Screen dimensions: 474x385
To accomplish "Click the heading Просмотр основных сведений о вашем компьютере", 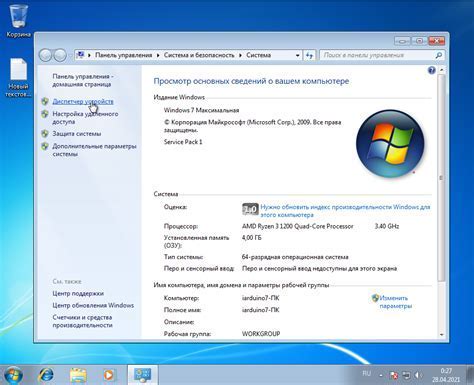I will pyautogui.click(x=251, y=81).
